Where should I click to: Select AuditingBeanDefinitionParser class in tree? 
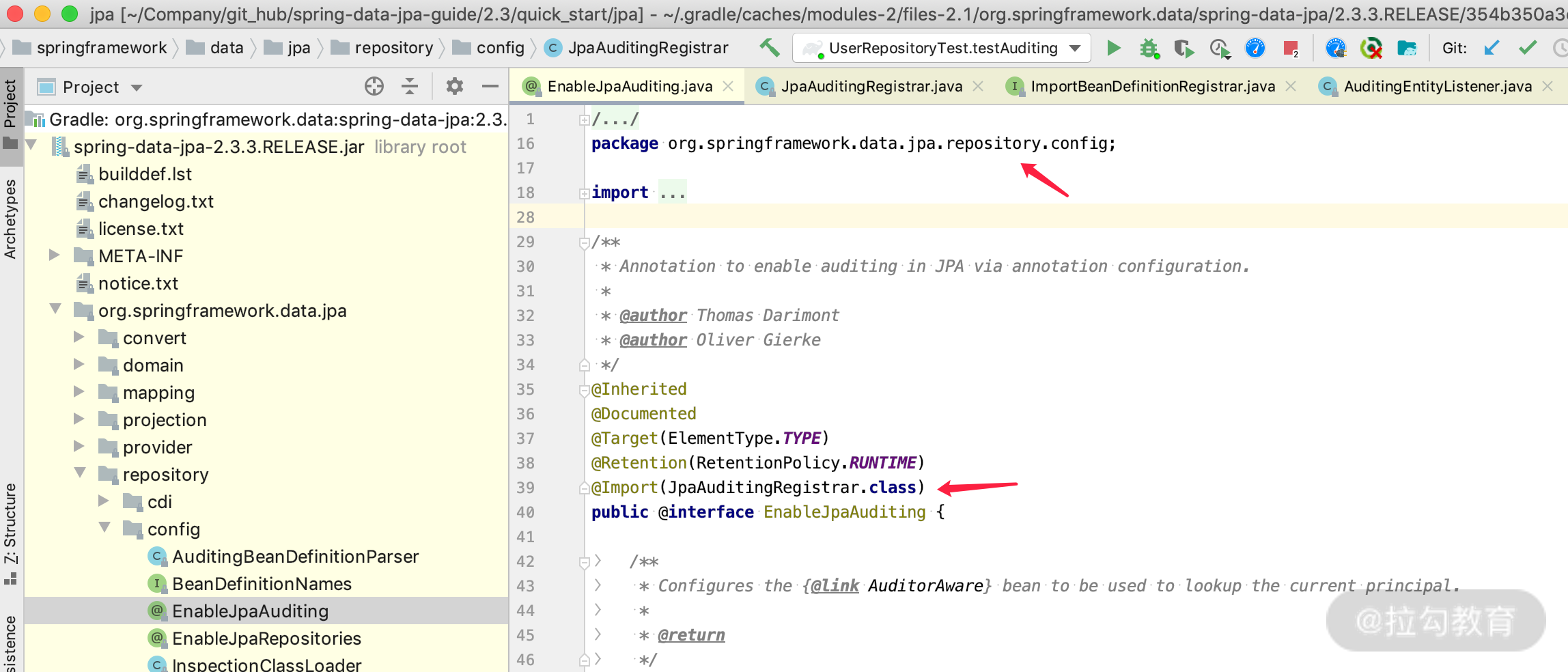coord(295,557)
